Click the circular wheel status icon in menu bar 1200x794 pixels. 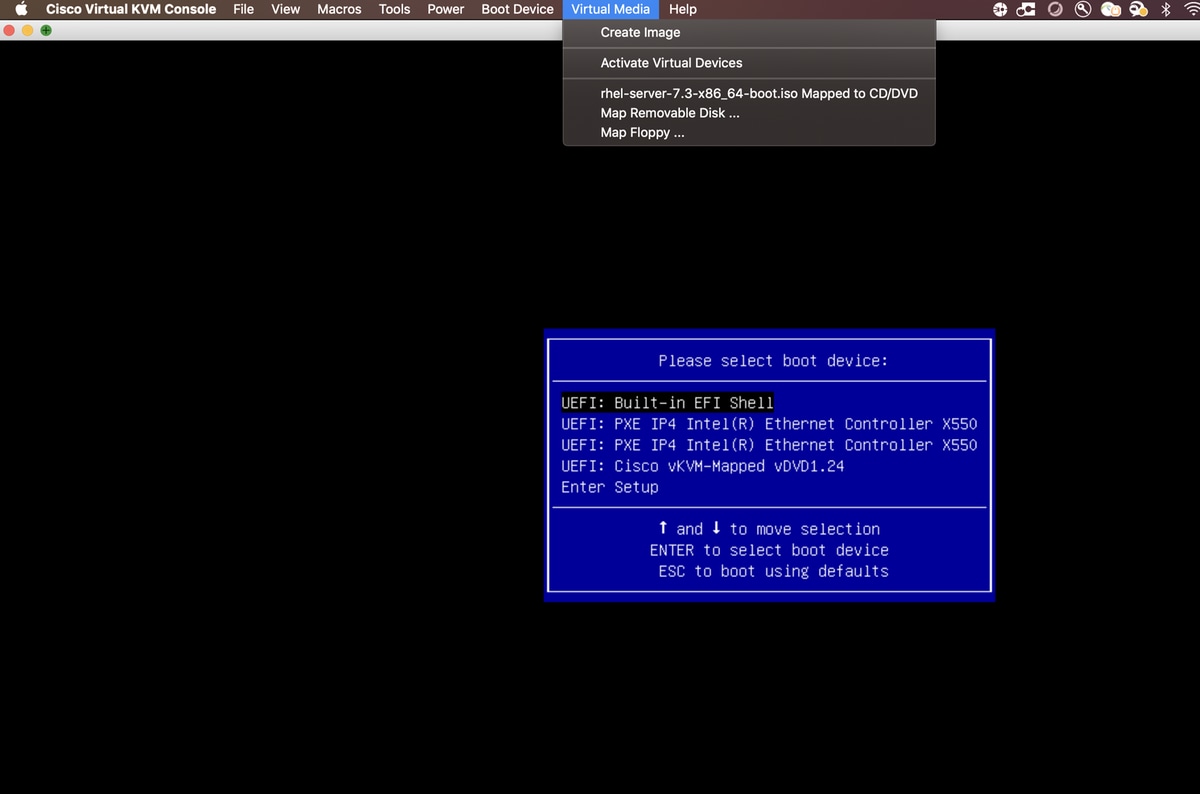tap(1000, 9)
